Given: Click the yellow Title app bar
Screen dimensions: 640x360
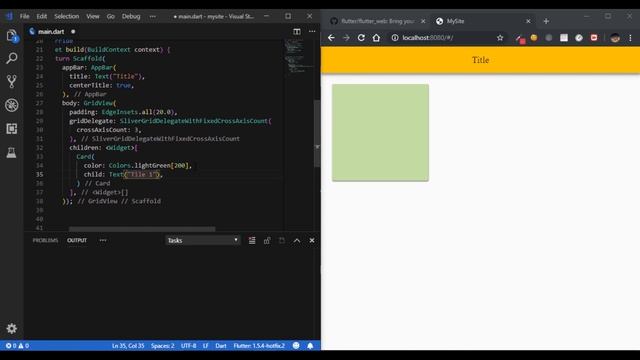Looking at the screenshot, I should [480, 60].
